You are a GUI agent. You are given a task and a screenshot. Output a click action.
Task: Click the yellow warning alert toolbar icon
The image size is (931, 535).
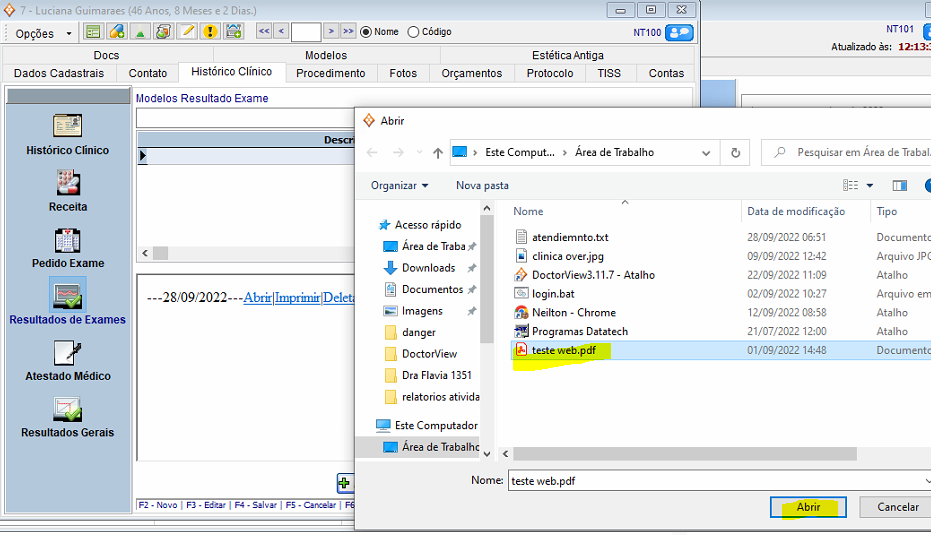coord(210,32)
